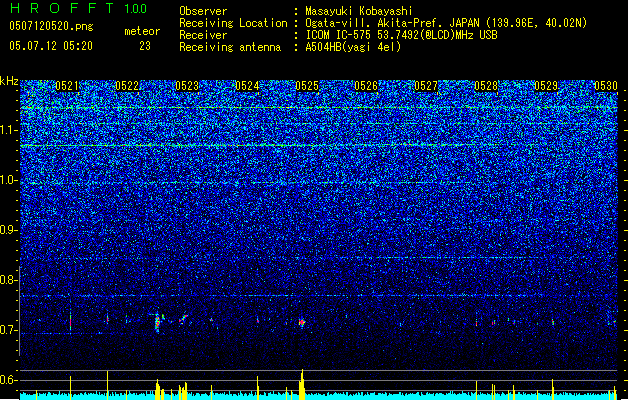
Task: Click the tallest yellow power spike near 0525
Action: point(302,384)
